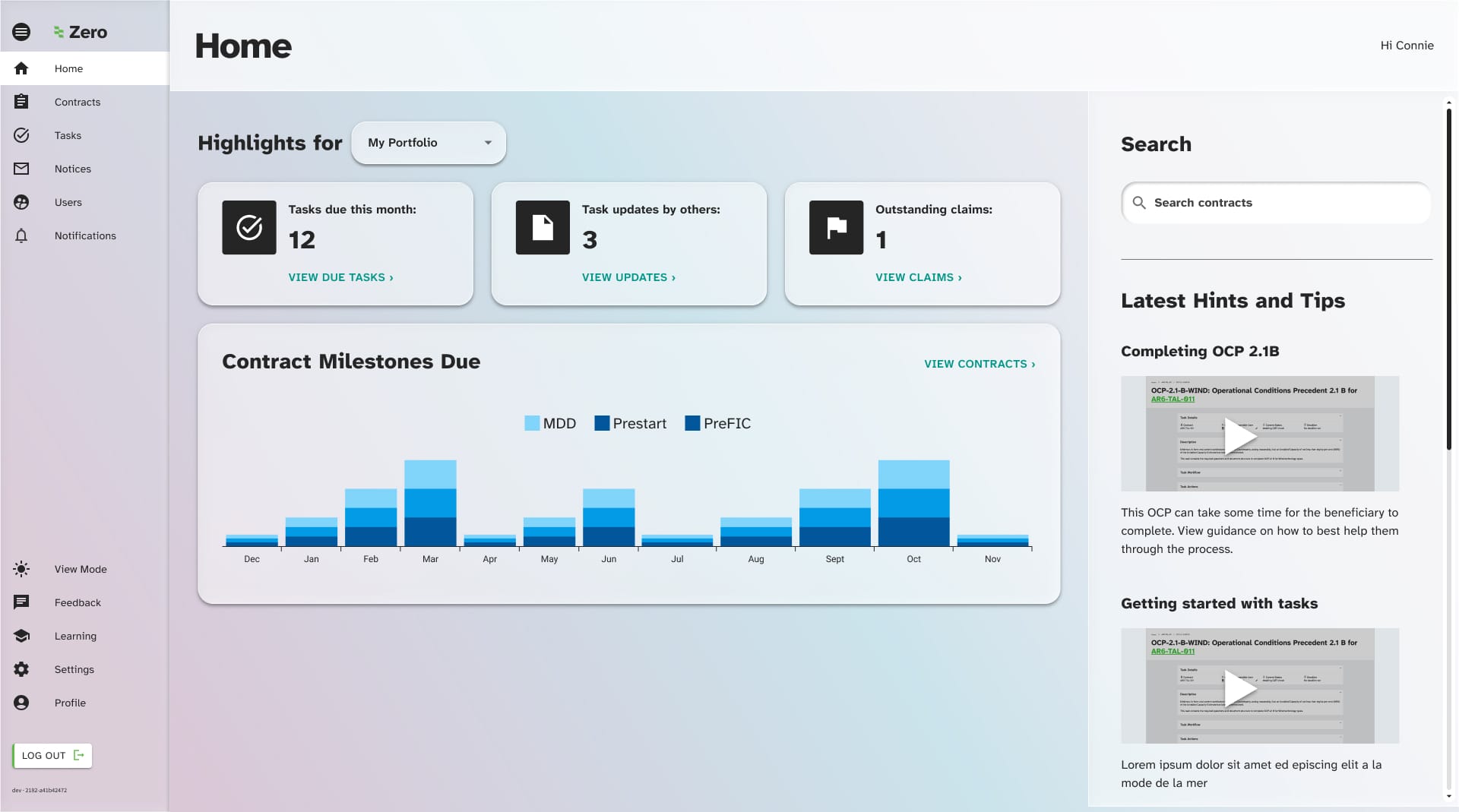Open the VIEW CONTRACTS link
Image resolution: width=1459 pixels, height=812 pixels.
point(980,364)
